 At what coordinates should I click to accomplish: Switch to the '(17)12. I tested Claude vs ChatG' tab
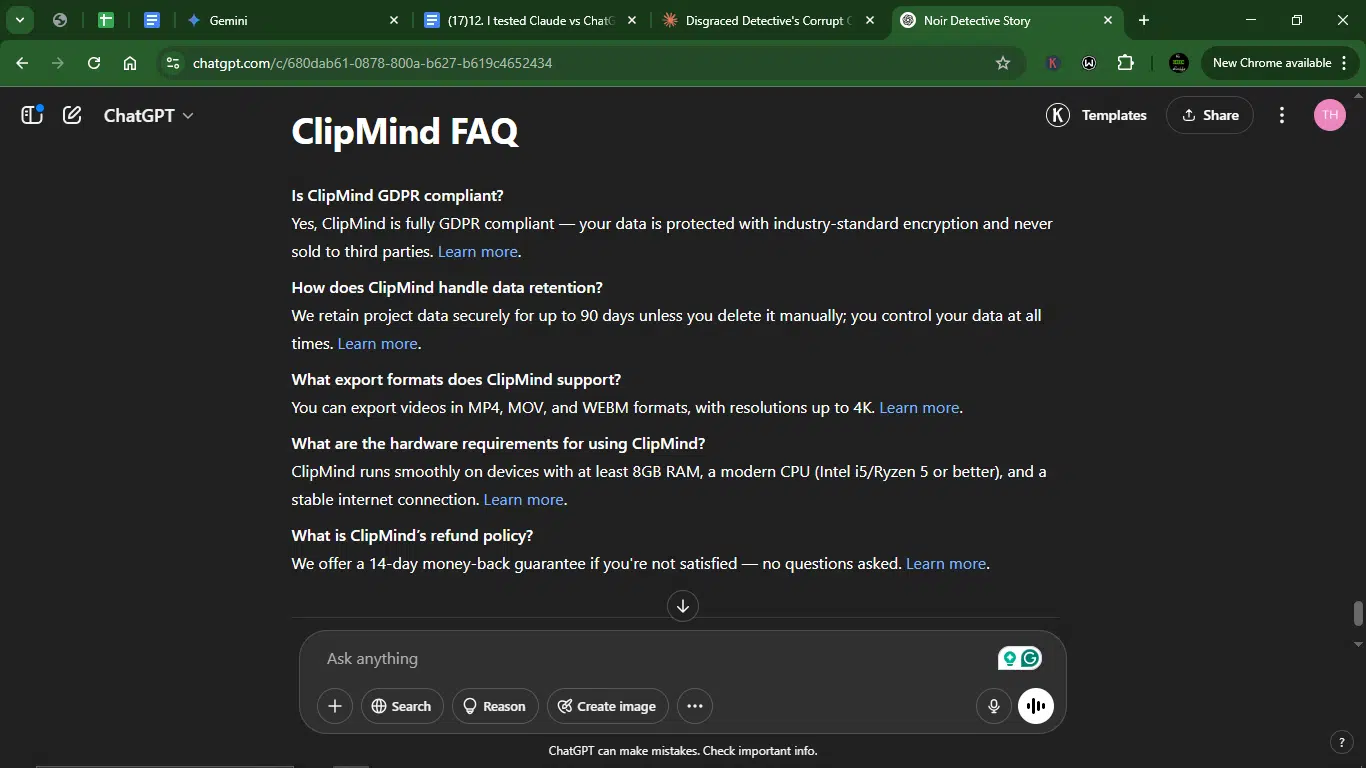tap(531, 20)
